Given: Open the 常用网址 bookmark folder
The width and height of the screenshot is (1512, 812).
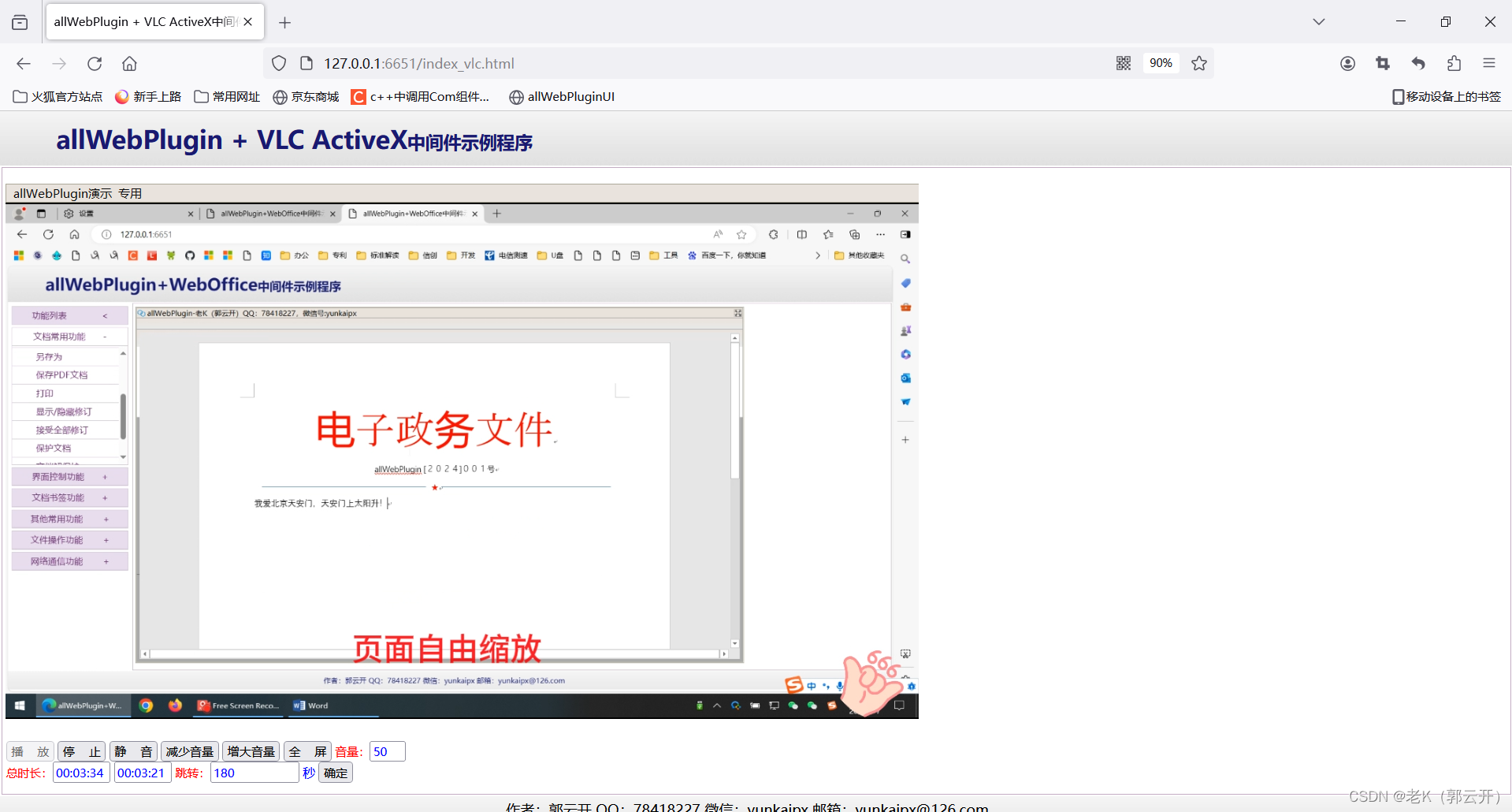Looking at the screenshot, I should tap(227, 97).
